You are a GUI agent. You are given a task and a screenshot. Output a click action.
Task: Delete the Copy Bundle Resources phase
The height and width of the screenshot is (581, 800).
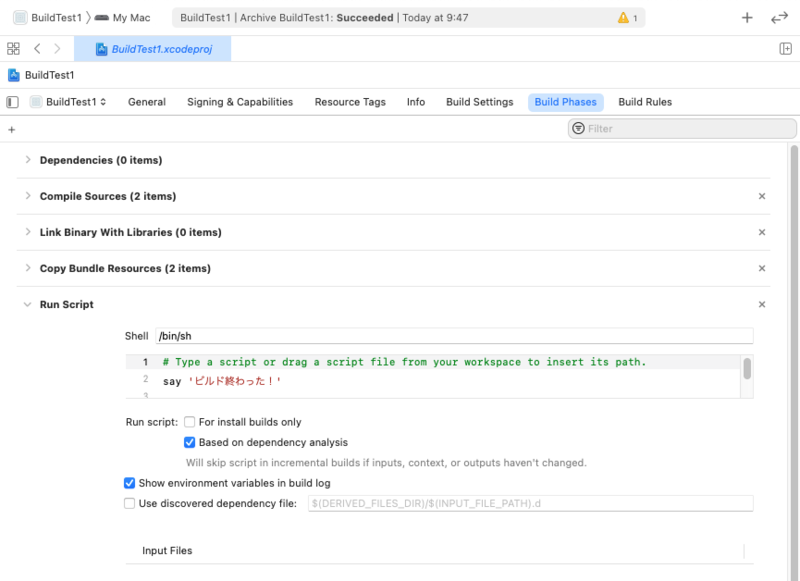tap(762, 268)
